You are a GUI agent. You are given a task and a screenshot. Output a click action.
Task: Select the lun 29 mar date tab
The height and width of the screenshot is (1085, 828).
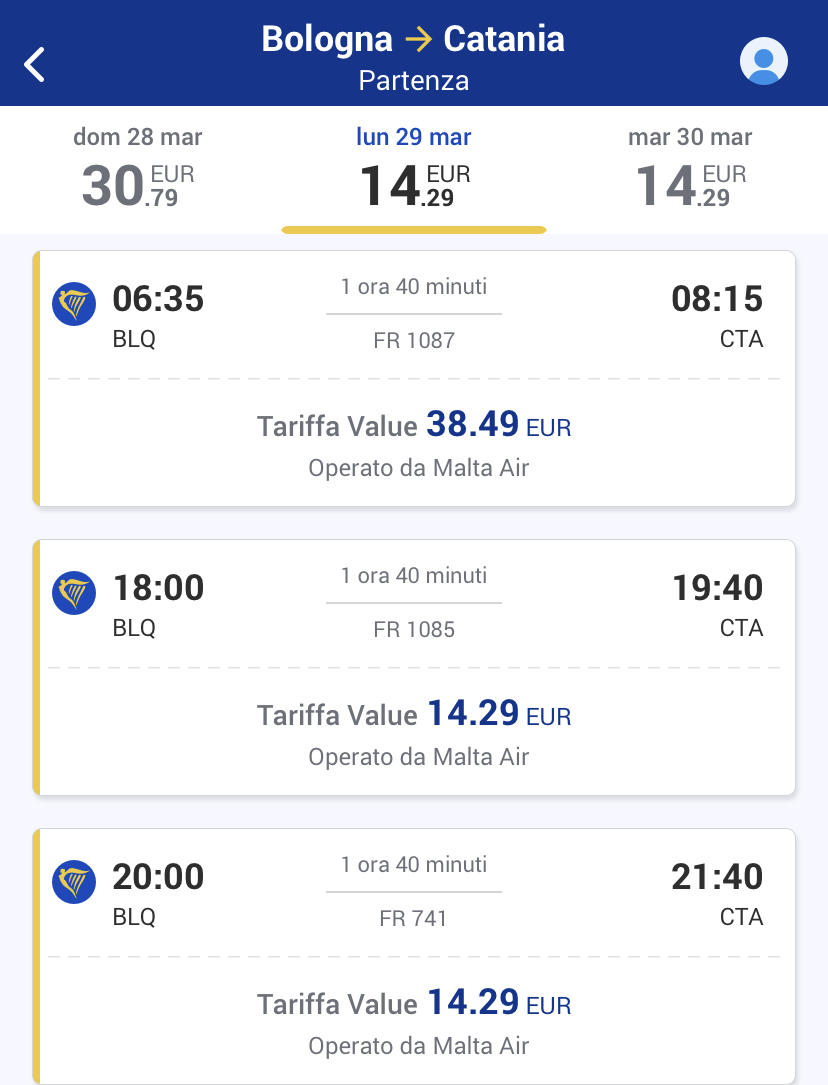point(414,170)
